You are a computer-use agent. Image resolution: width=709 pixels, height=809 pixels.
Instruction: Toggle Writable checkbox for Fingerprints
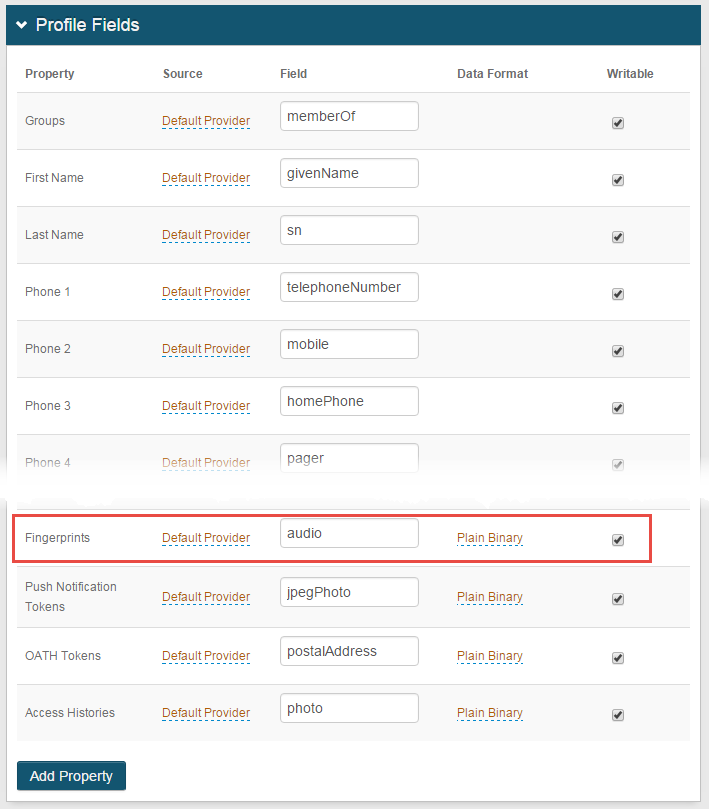point(617,540)
